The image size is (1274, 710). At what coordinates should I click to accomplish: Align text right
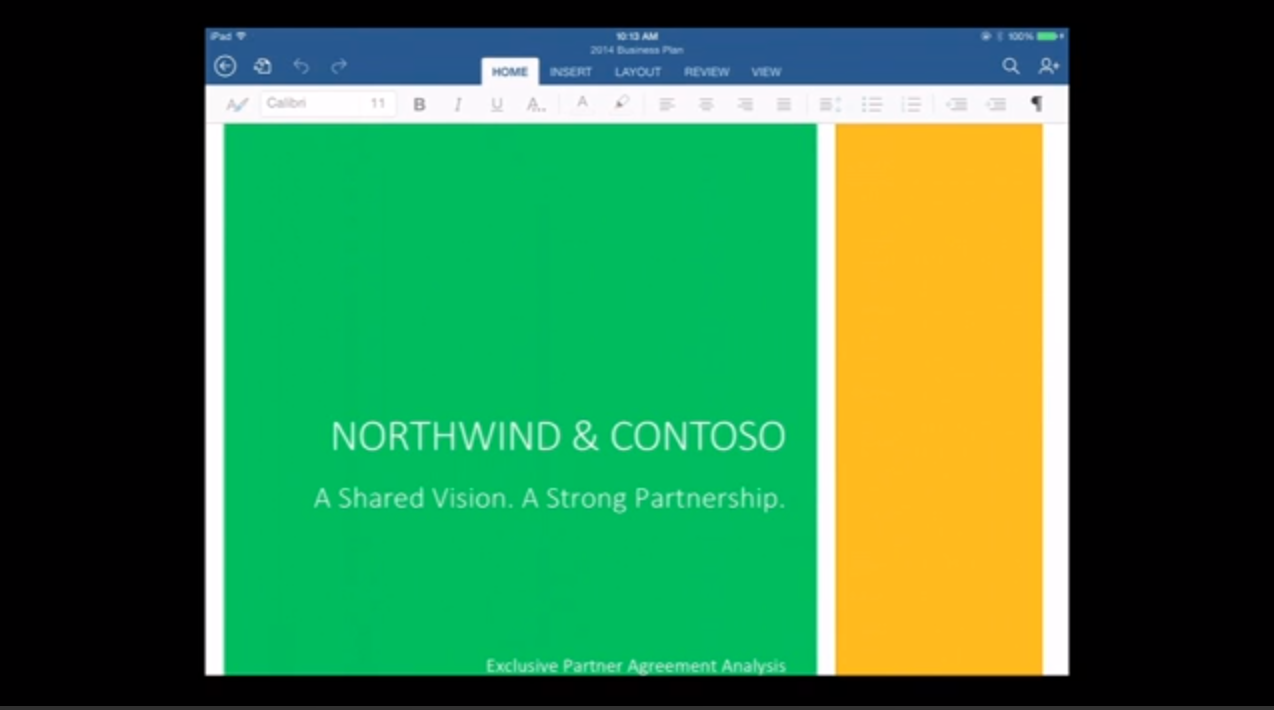point(745,104)
